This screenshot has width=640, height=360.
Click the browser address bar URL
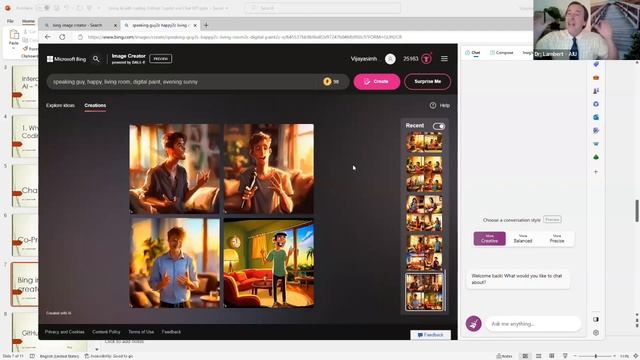(245, 37)
